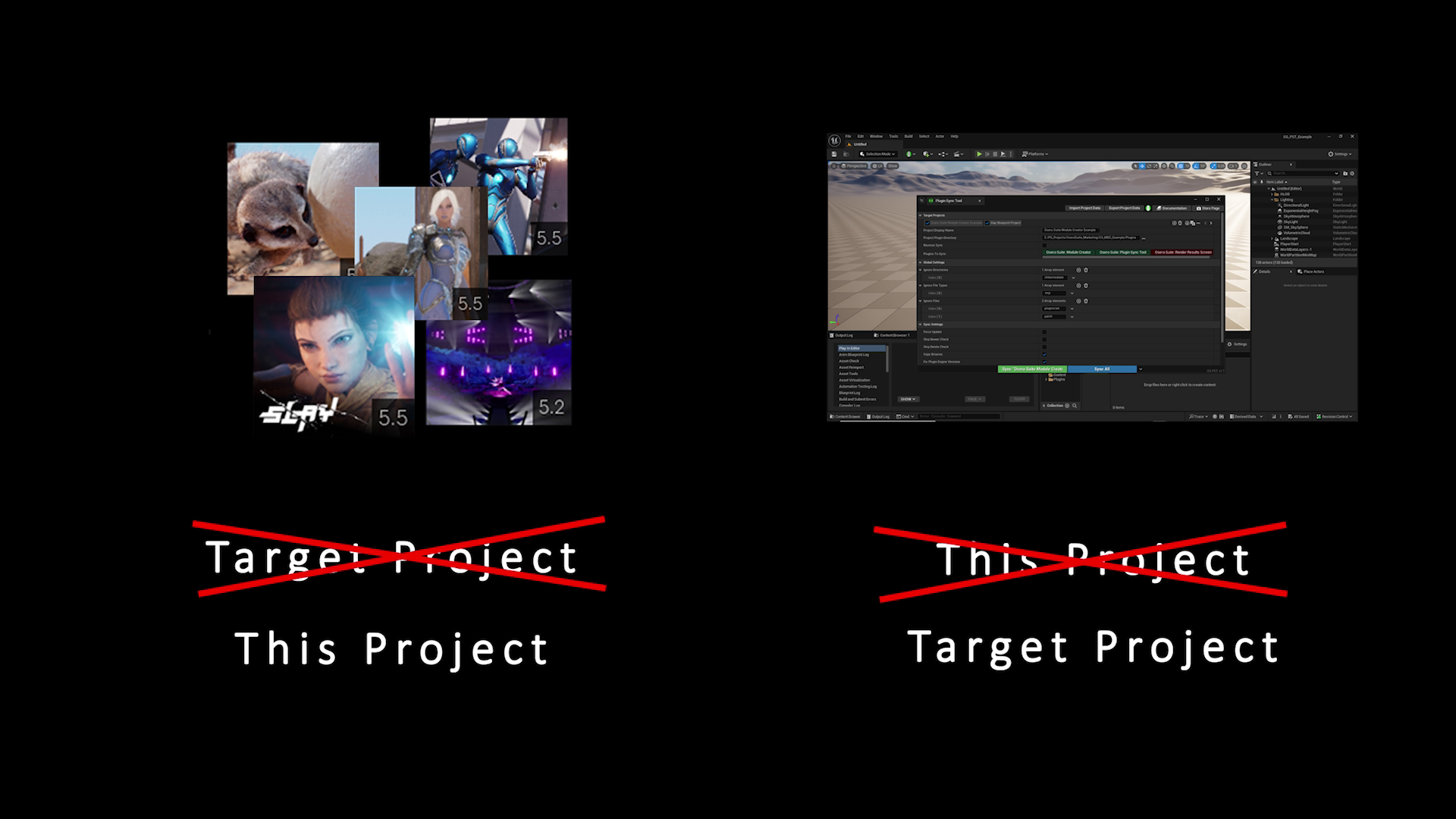Click the Output Log category list scrollbar
The image size is (1456, 819).
(887, 359)
